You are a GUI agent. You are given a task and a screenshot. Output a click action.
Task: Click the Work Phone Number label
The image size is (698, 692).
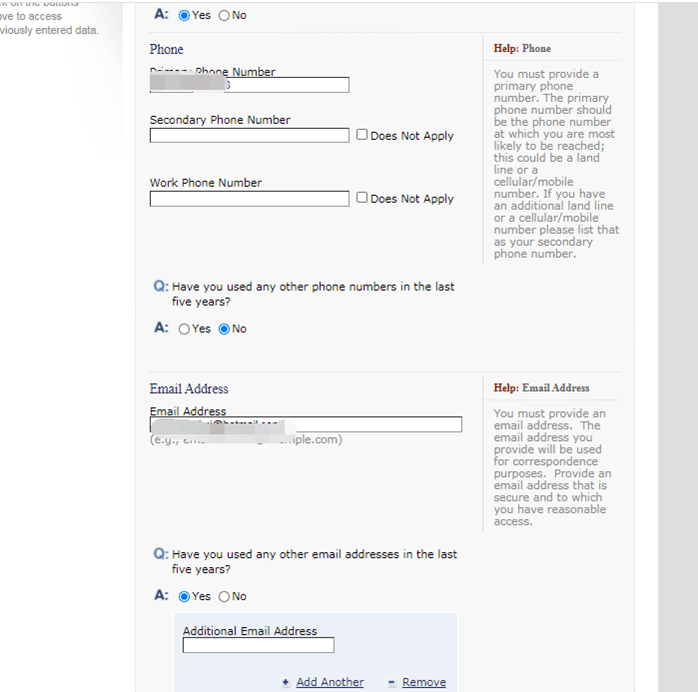206,182
